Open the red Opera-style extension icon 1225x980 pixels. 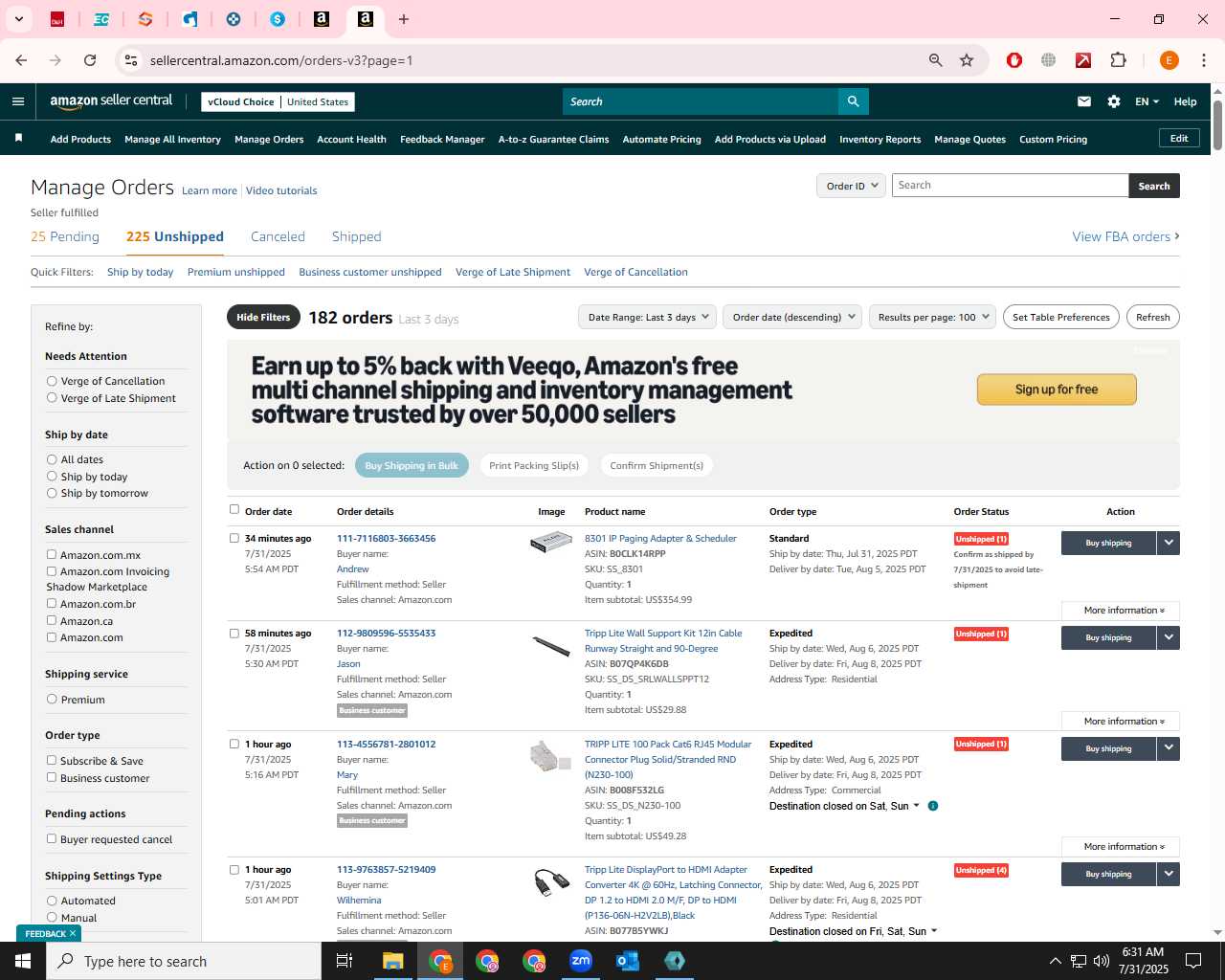click(x=1014, y=60)
